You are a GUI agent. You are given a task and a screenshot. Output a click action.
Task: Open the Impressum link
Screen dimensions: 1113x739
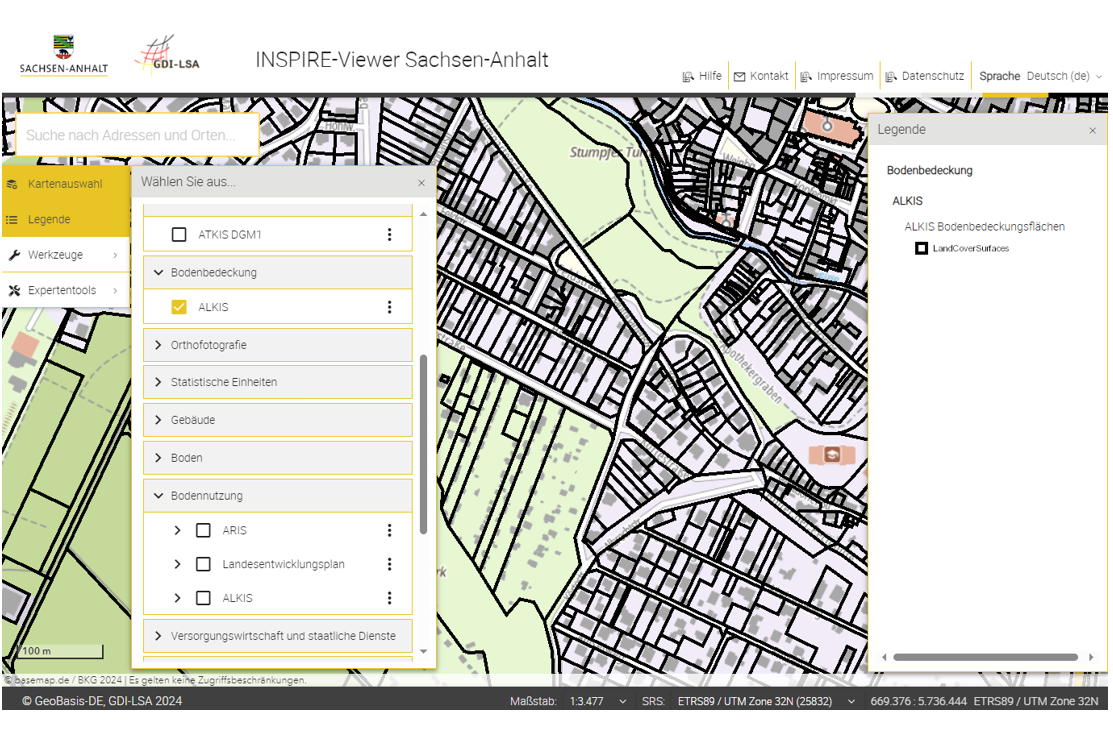click(x=844, y=76)
